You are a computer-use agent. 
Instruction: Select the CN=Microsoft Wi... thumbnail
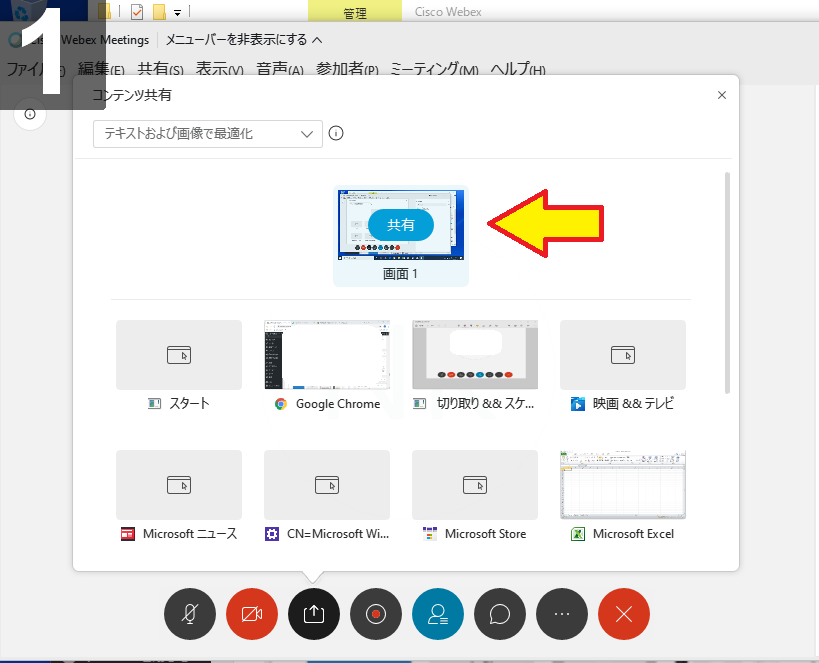[327, 485]
